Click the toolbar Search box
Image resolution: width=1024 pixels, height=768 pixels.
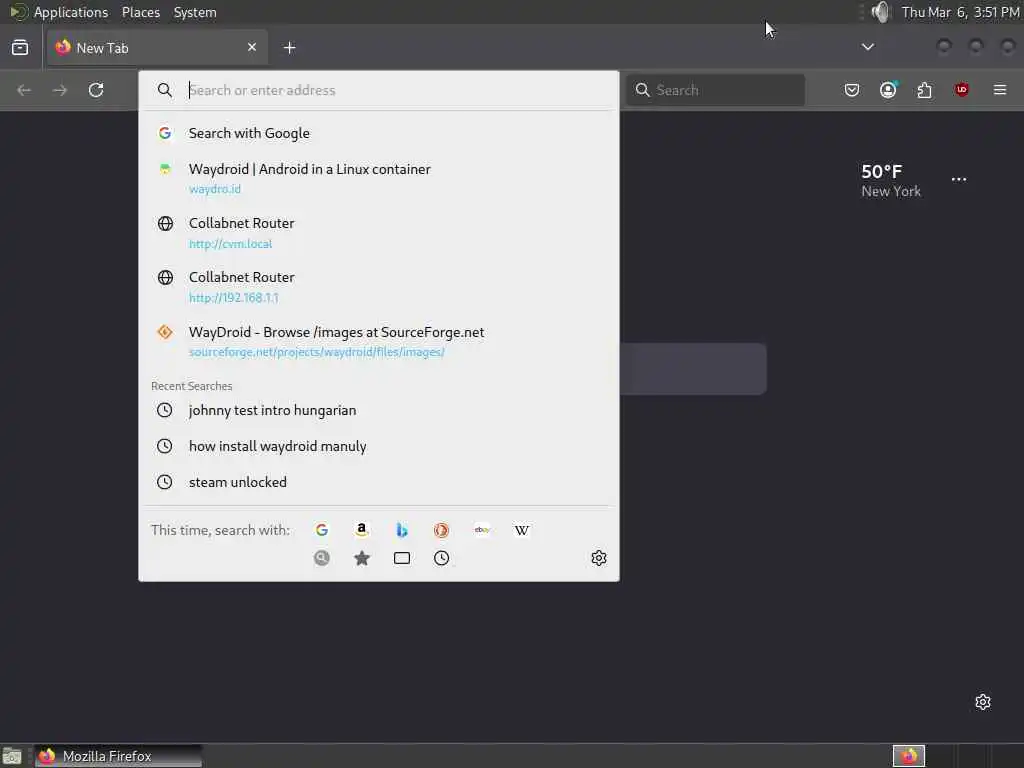pos(716,90)
